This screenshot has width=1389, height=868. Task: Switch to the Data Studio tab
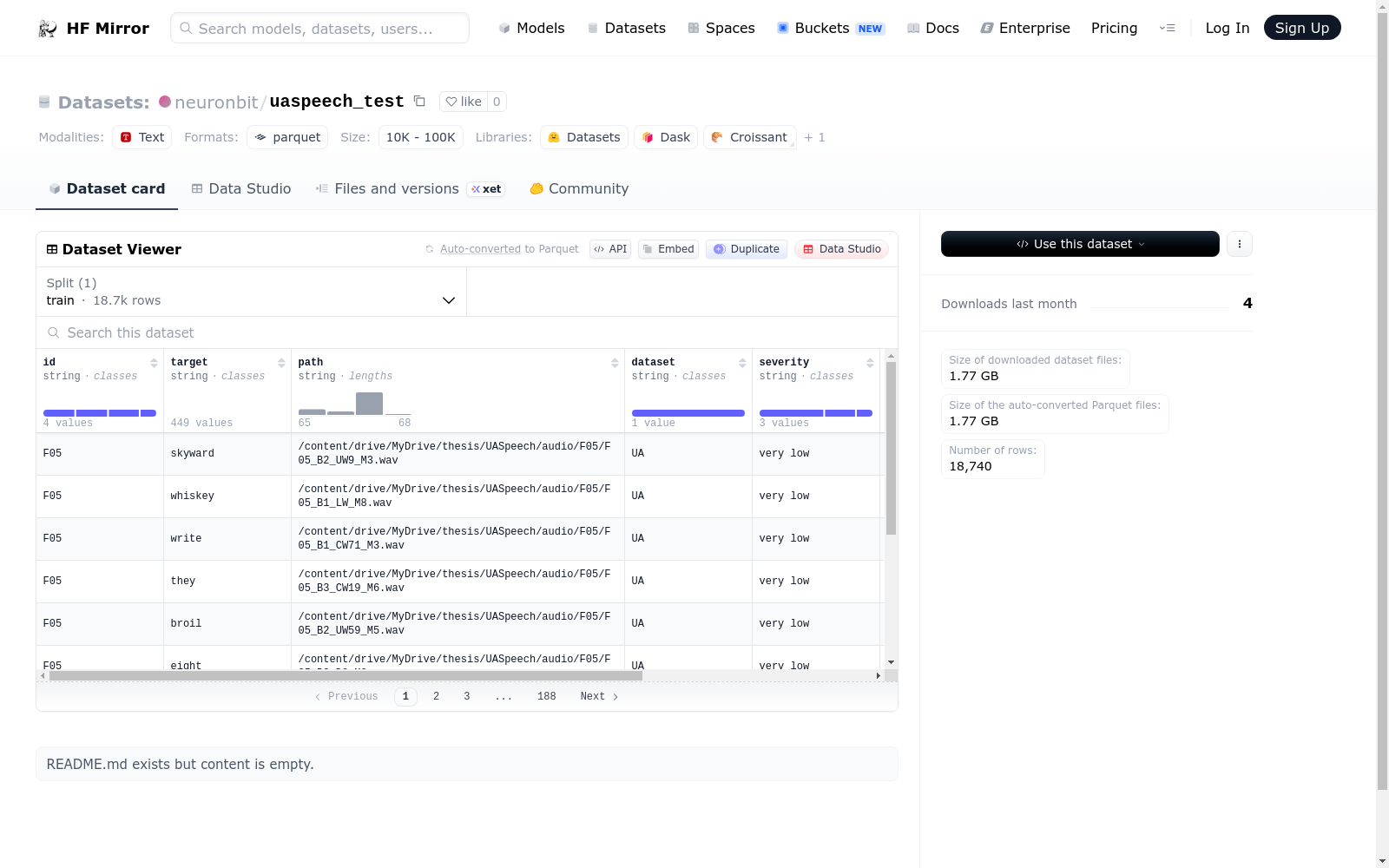pyautogui.click(x=241, y=188)
